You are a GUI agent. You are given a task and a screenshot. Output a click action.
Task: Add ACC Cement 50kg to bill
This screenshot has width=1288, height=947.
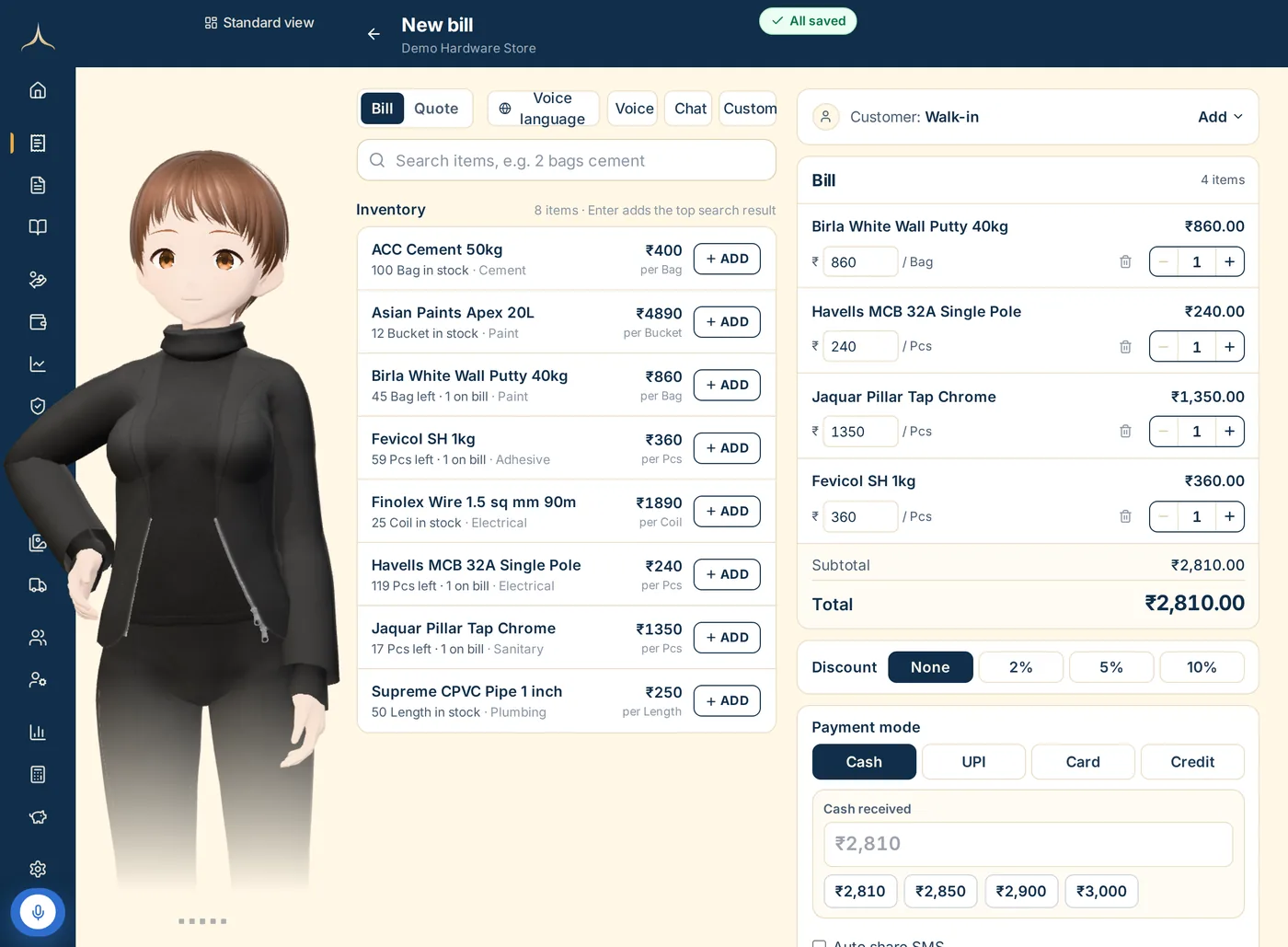click(727, 259)
